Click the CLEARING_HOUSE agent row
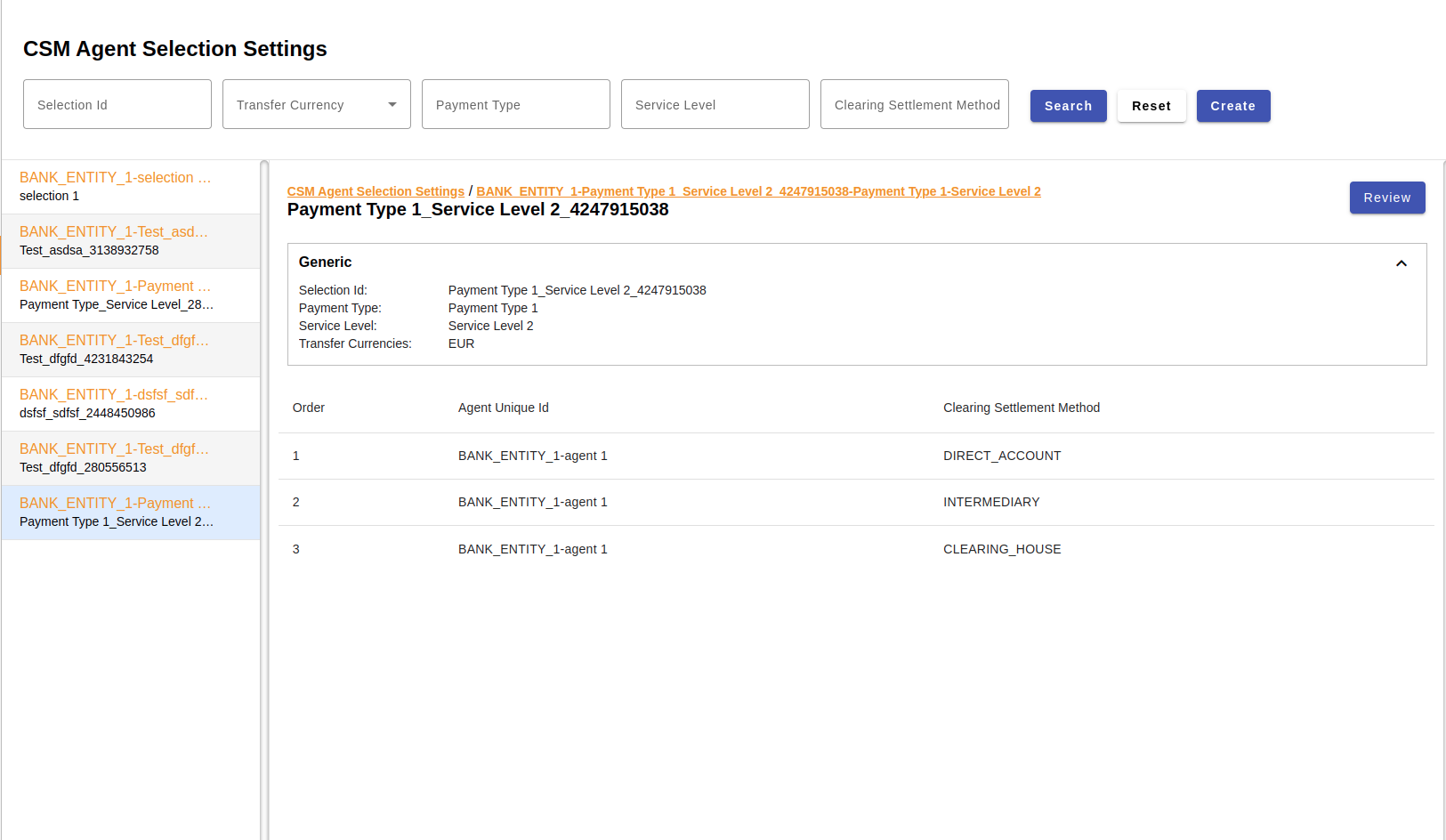Image resolution: width=1446 pixels, height=840 pixels. (x=854, y=549)
